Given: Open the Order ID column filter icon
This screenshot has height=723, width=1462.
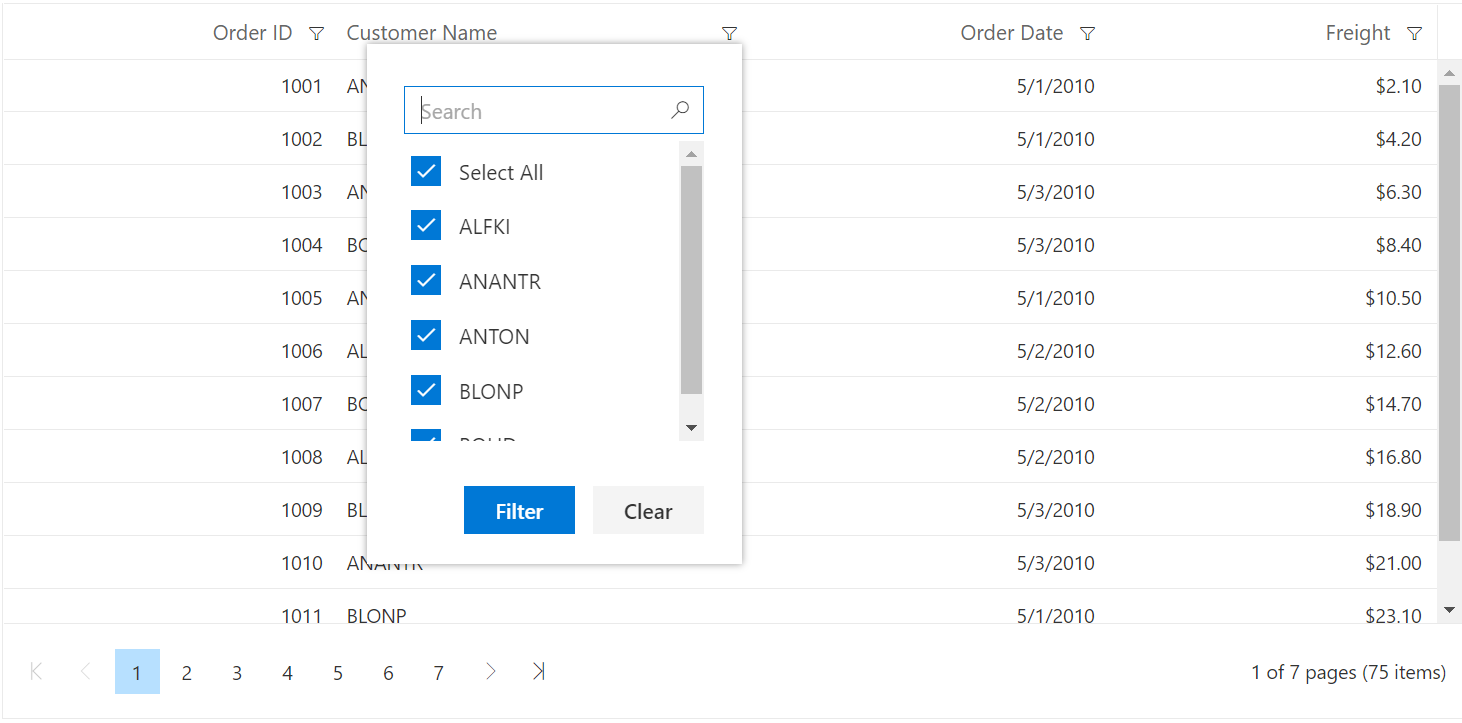Looking at the screenshot, I should (x=316, y=34).
